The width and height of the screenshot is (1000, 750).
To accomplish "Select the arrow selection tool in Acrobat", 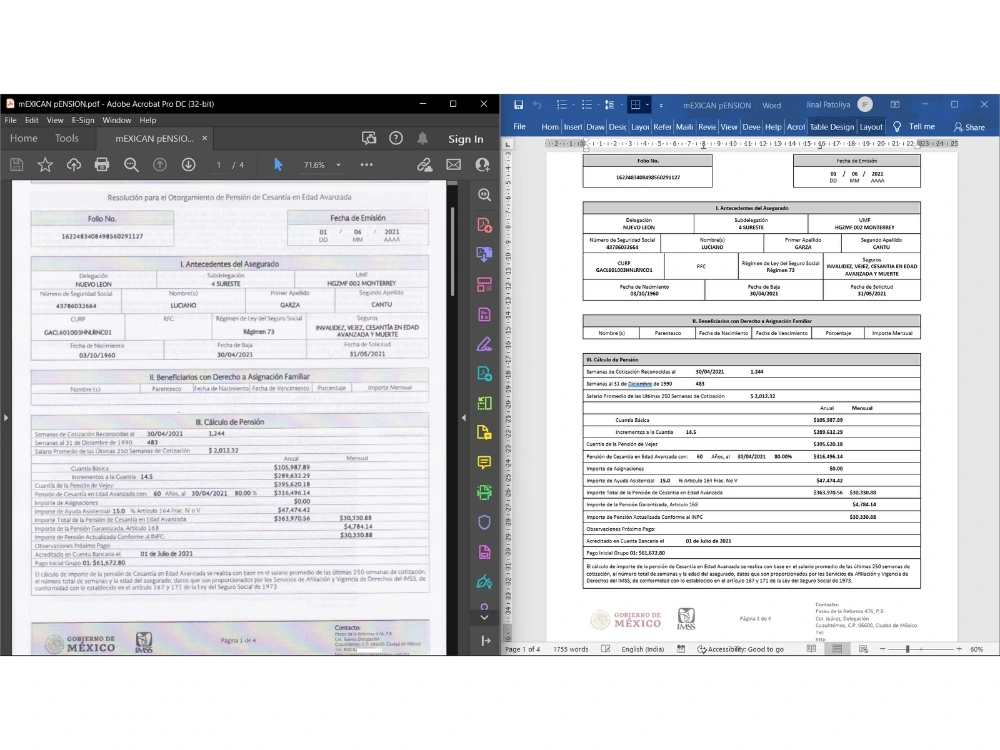I will pyautogui.click(x=277, y=165).
